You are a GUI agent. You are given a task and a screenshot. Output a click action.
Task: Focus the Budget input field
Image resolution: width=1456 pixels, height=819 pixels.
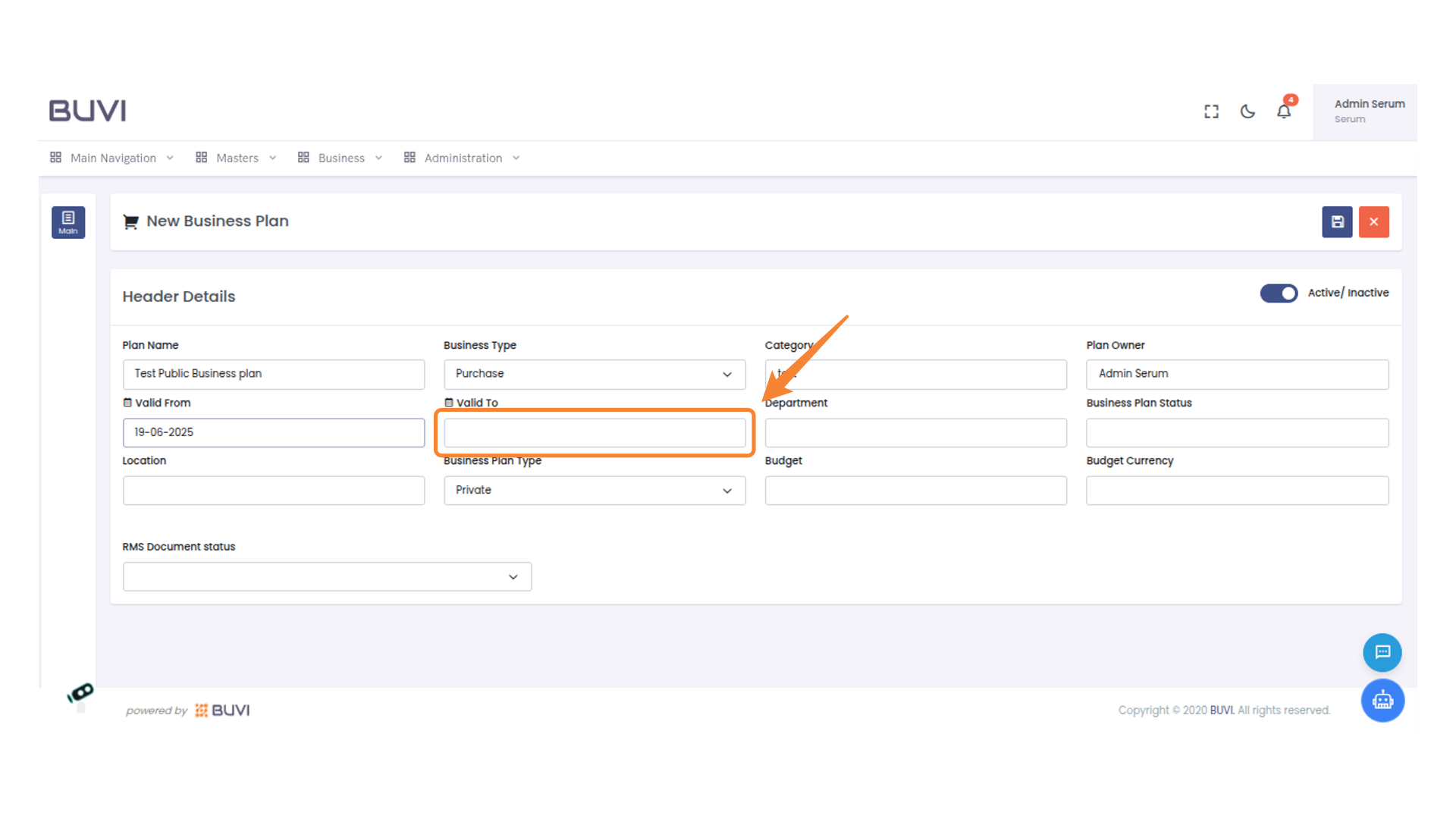(915, 491)
